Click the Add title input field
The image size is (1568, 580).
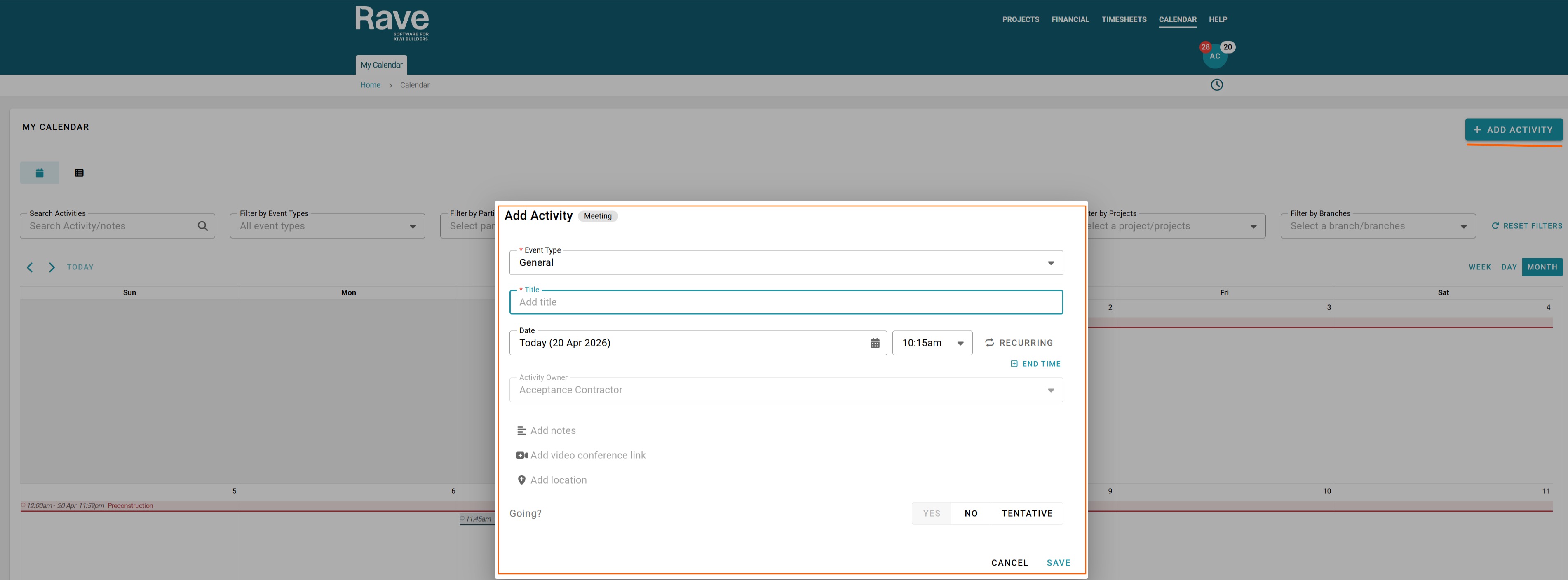pyautogui.click(x=785, y=302)
